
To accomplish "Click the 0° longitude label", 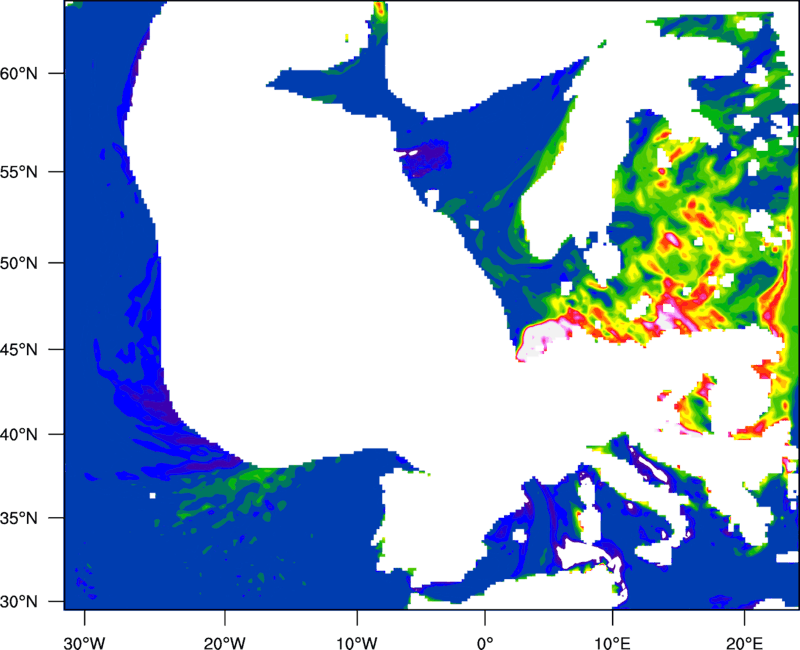I will tap(485, 643).
